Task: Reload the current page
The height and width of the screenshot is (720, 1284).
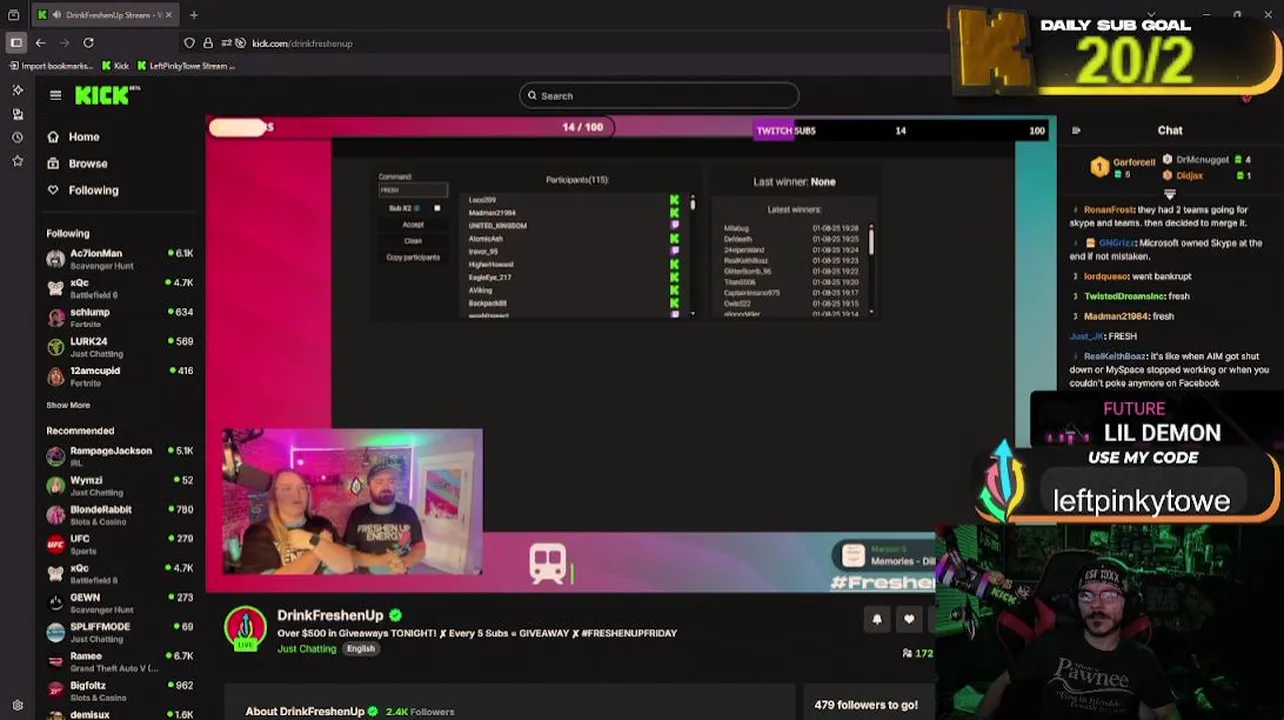Action: pos(88,43)
